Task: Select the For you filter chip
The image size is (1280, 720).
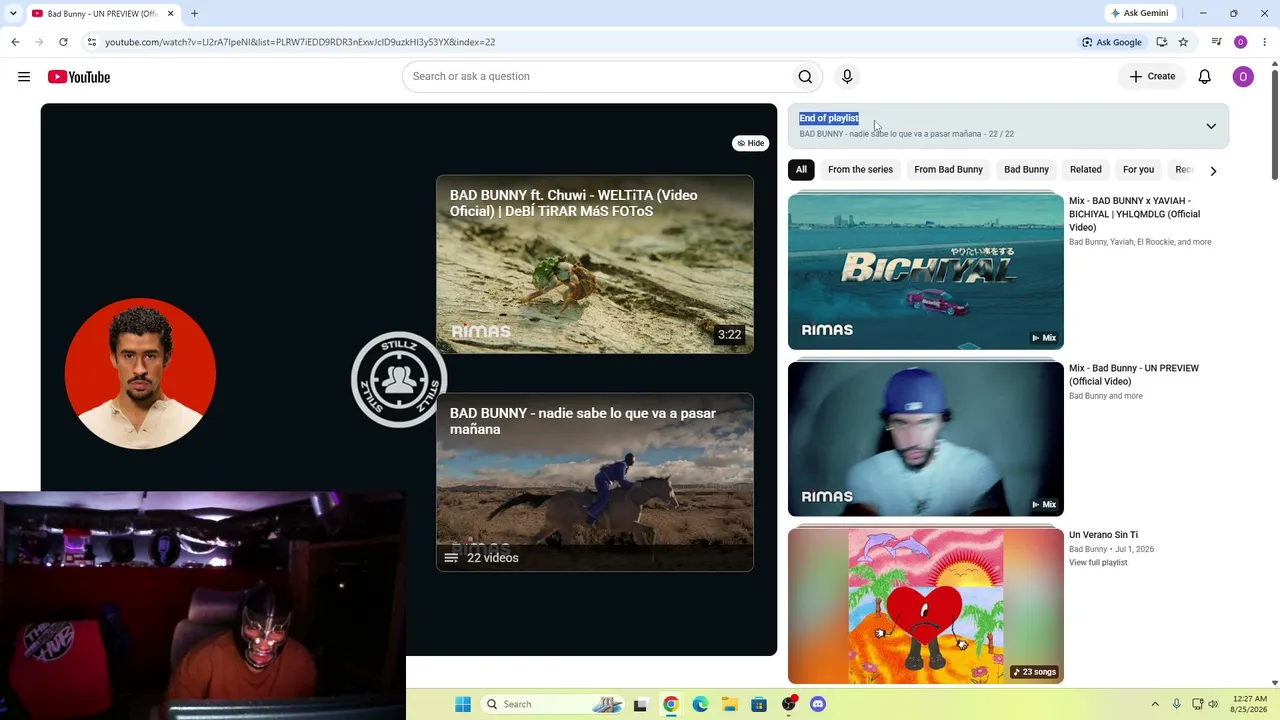Action: click(1138, 170)
